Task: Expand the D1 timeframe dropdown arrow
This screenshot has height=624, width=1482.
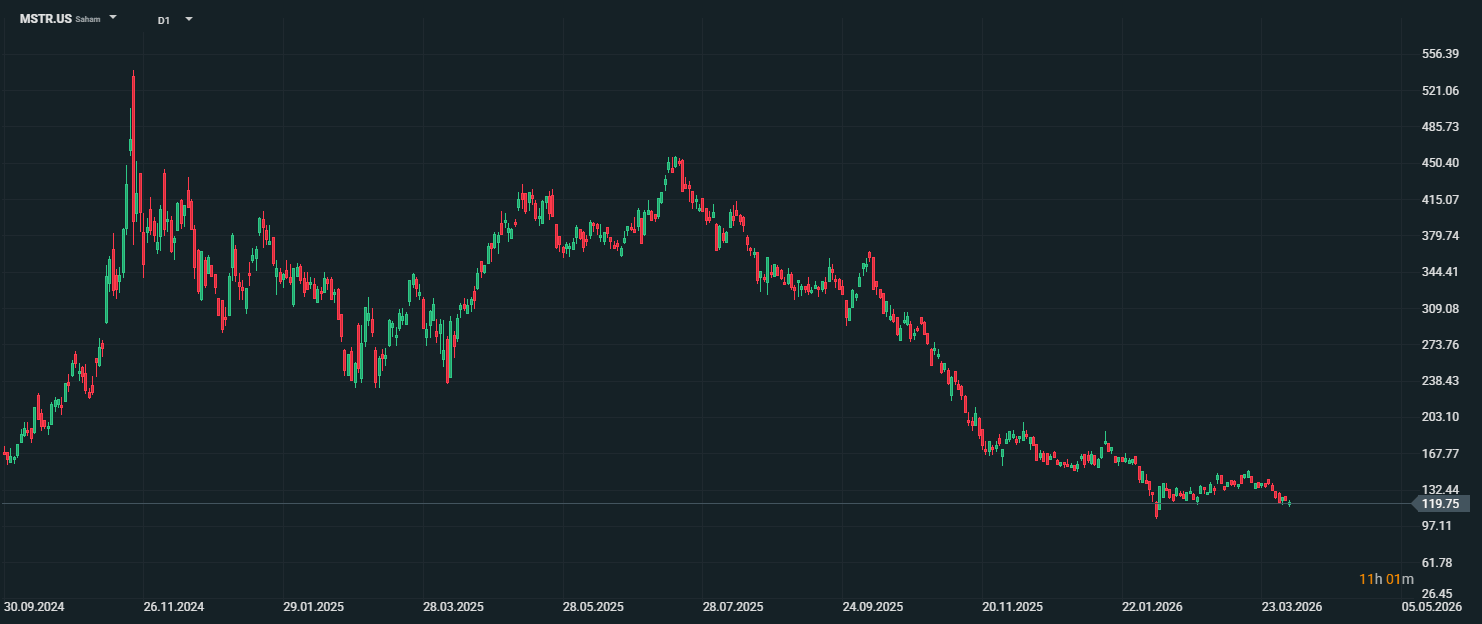Action: [189, 19]
